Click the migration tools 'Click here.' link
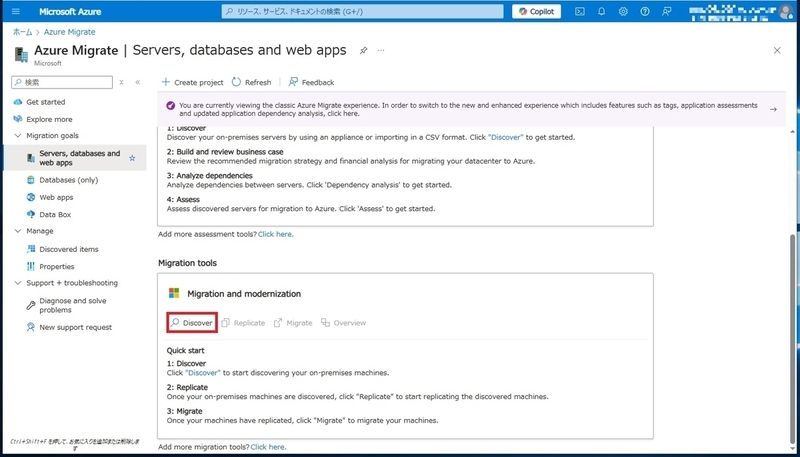The width and height of the screenshot is (800, 457). coord(268,447)
